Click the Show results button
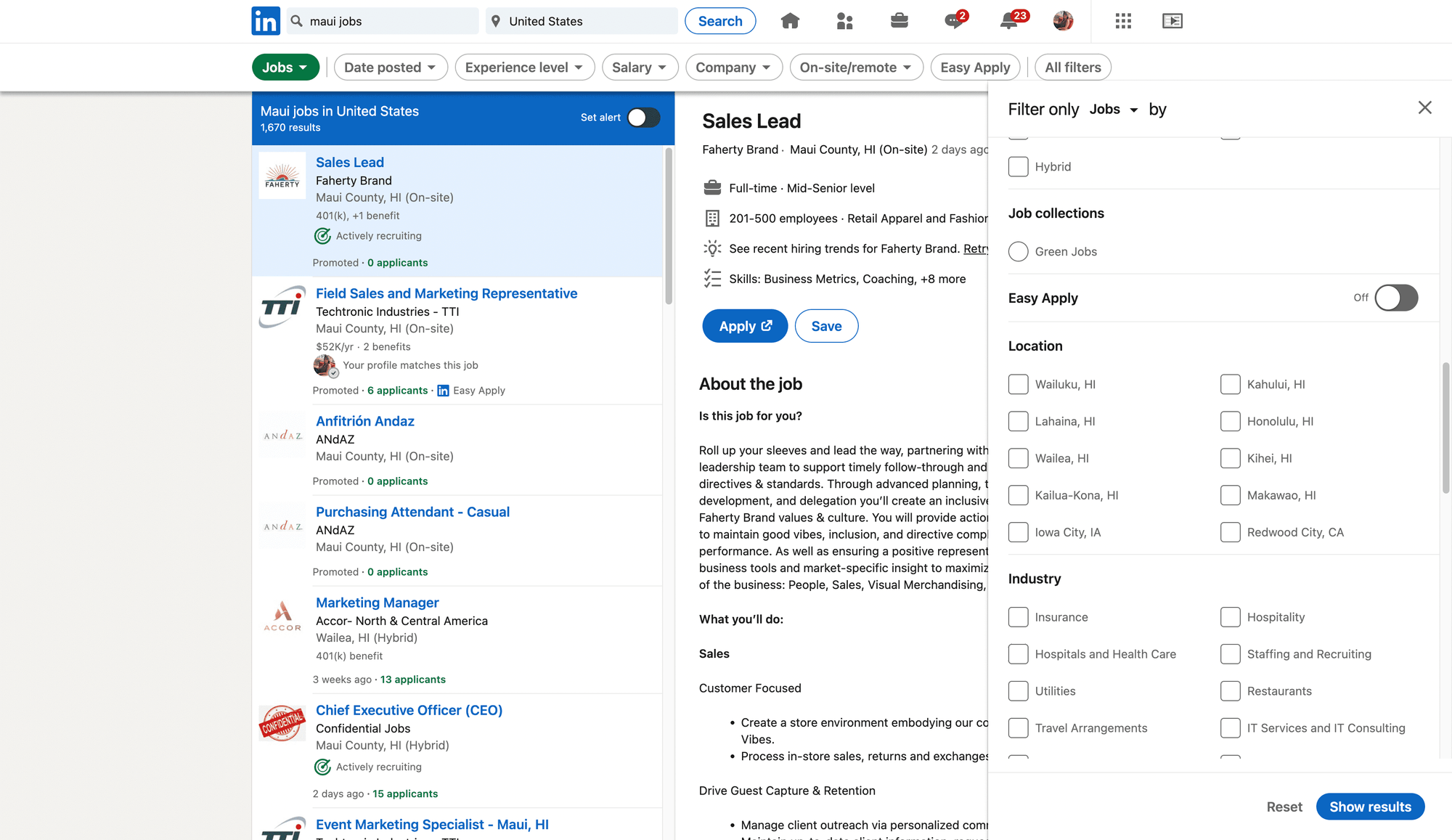 coord(1369,807)
